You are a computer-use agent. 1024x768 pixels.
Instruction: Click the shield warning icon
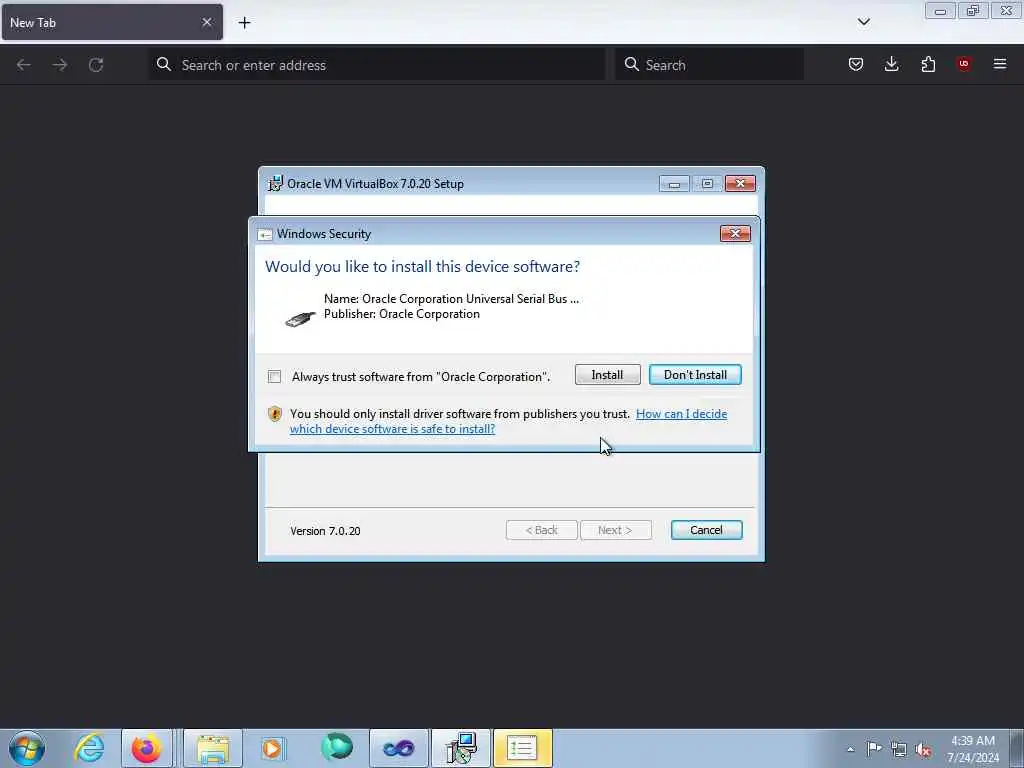coord(275,414)
